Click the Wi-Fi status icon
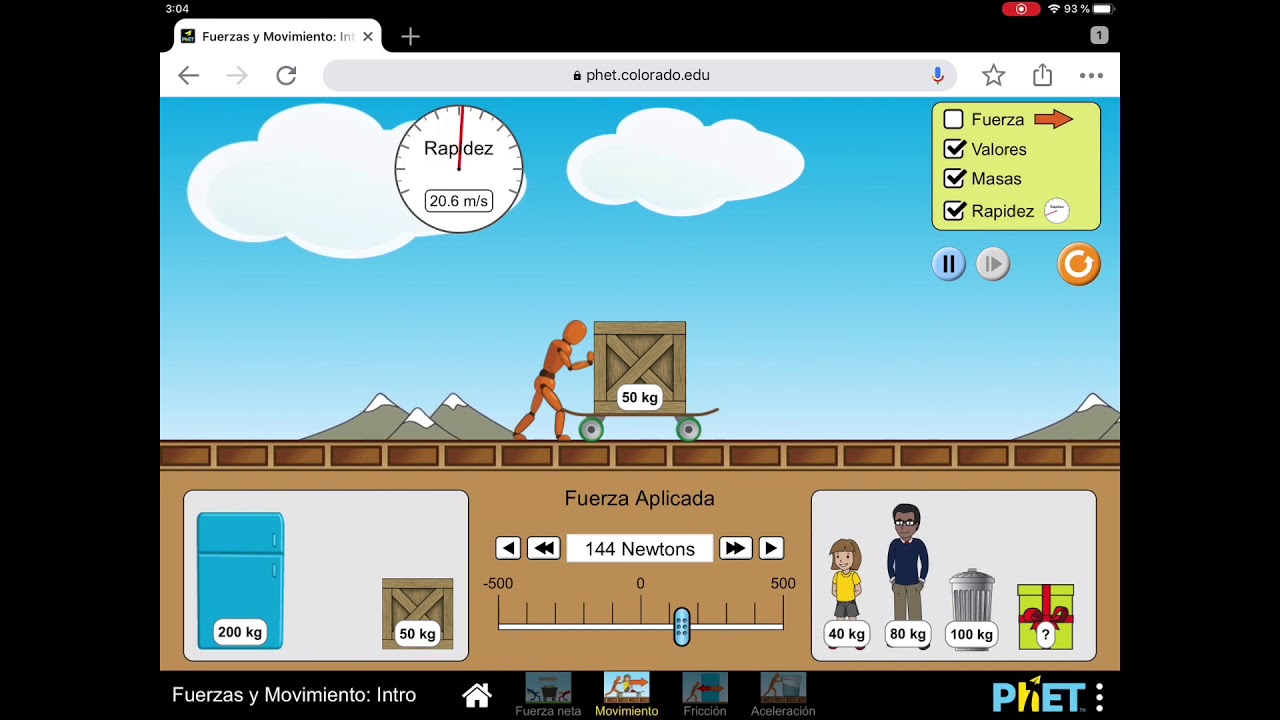 pos(1054,9)
